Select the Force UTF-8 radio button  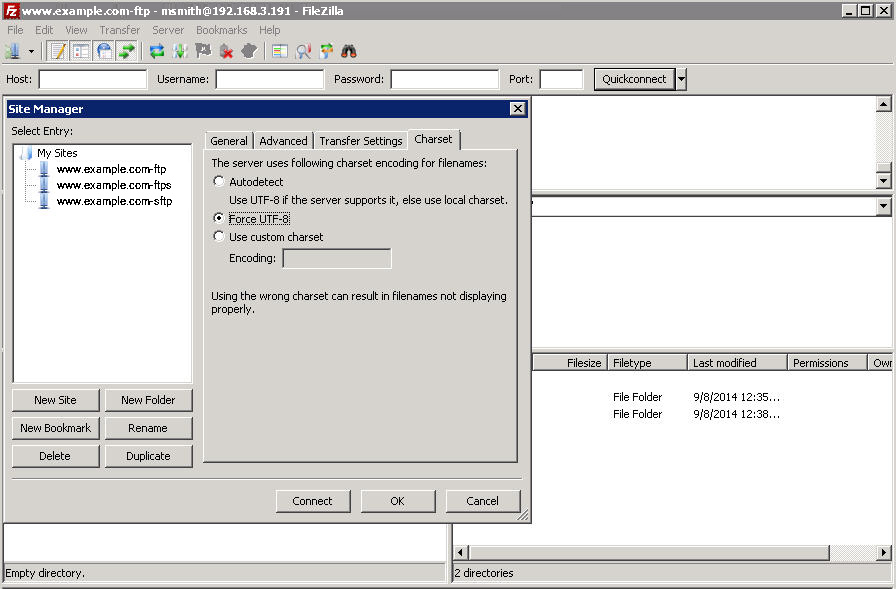click(219, 218)
